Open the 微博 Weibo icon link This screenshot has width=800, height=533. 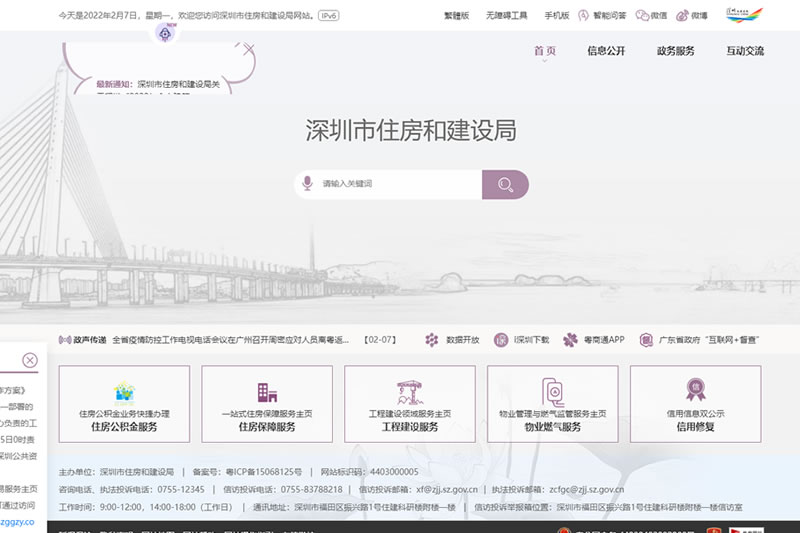coord(691,16)
